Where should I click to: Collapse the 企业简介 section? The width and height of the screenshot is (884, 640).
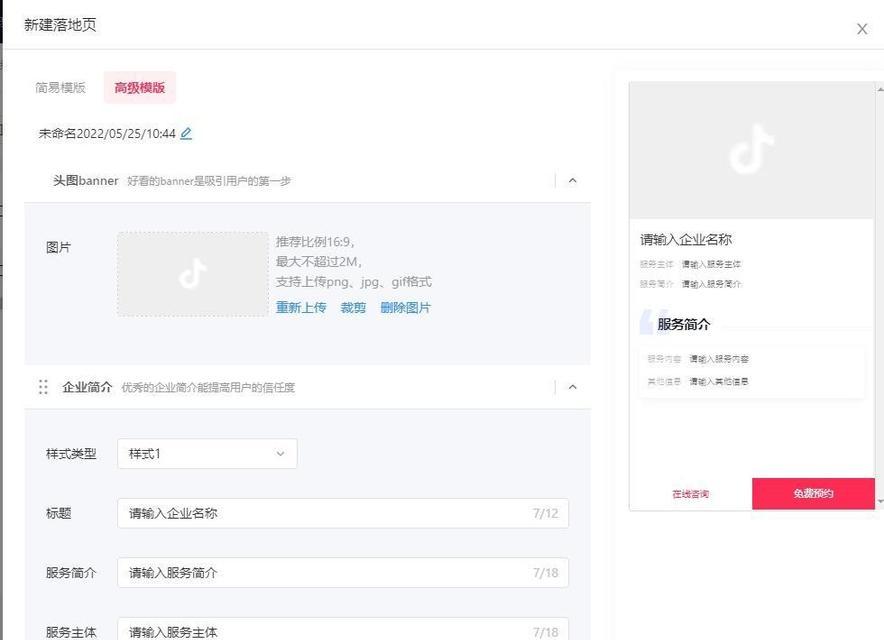(572, 387)
